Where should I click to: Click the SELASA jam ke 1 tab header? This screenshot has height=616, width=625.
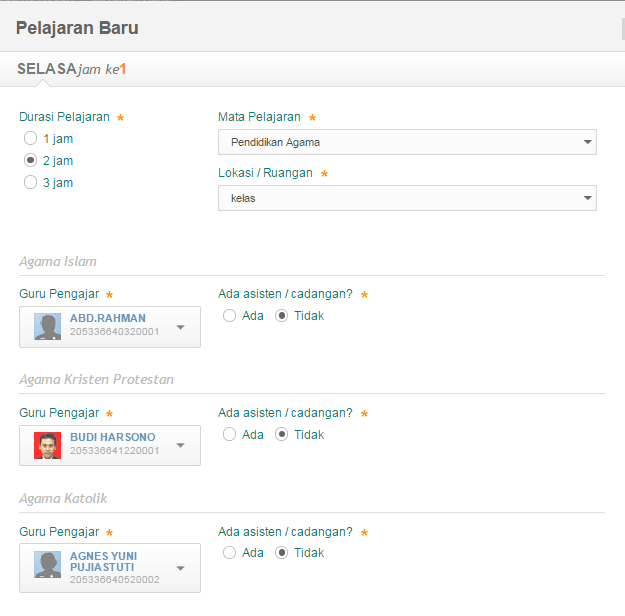coord(72,69)
